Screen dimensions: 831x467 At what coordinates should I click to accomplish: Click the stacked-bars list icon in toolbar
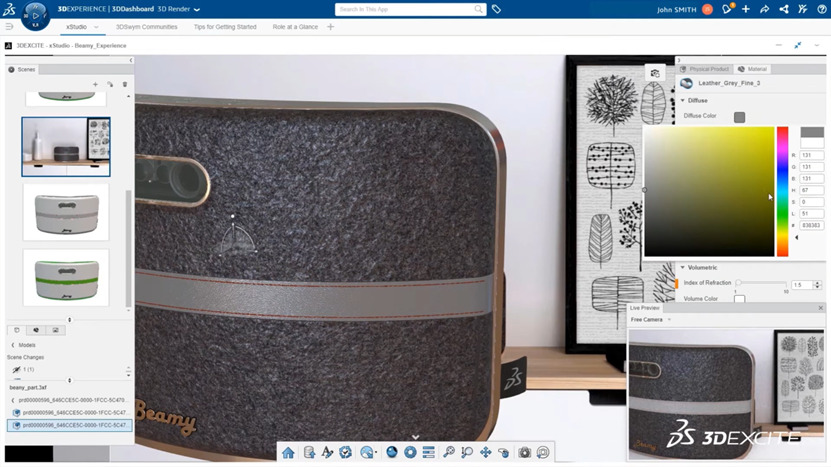[x=428, y=452]
